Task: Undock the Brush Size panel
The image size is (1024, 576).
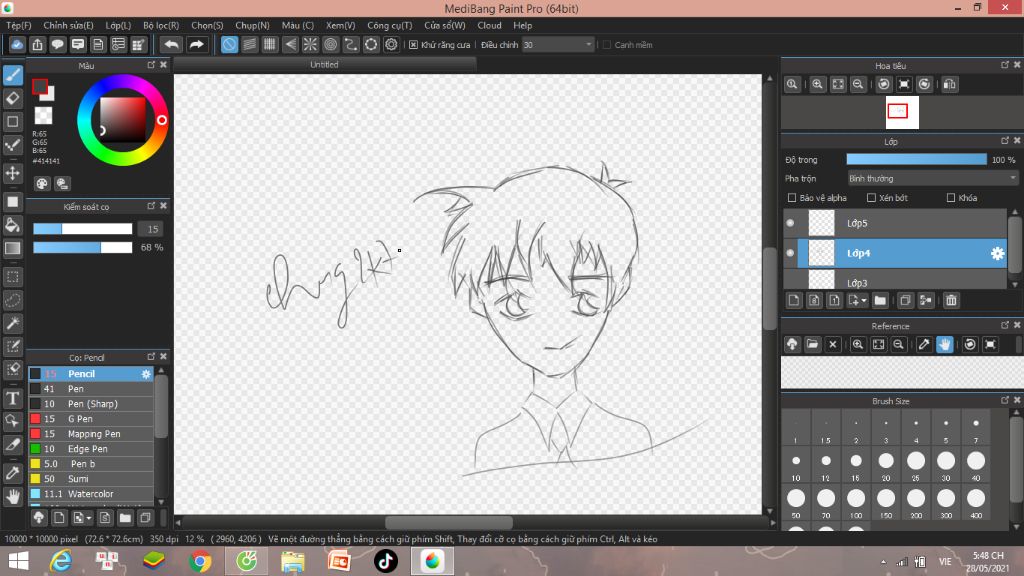Action: click(1004, 400)
